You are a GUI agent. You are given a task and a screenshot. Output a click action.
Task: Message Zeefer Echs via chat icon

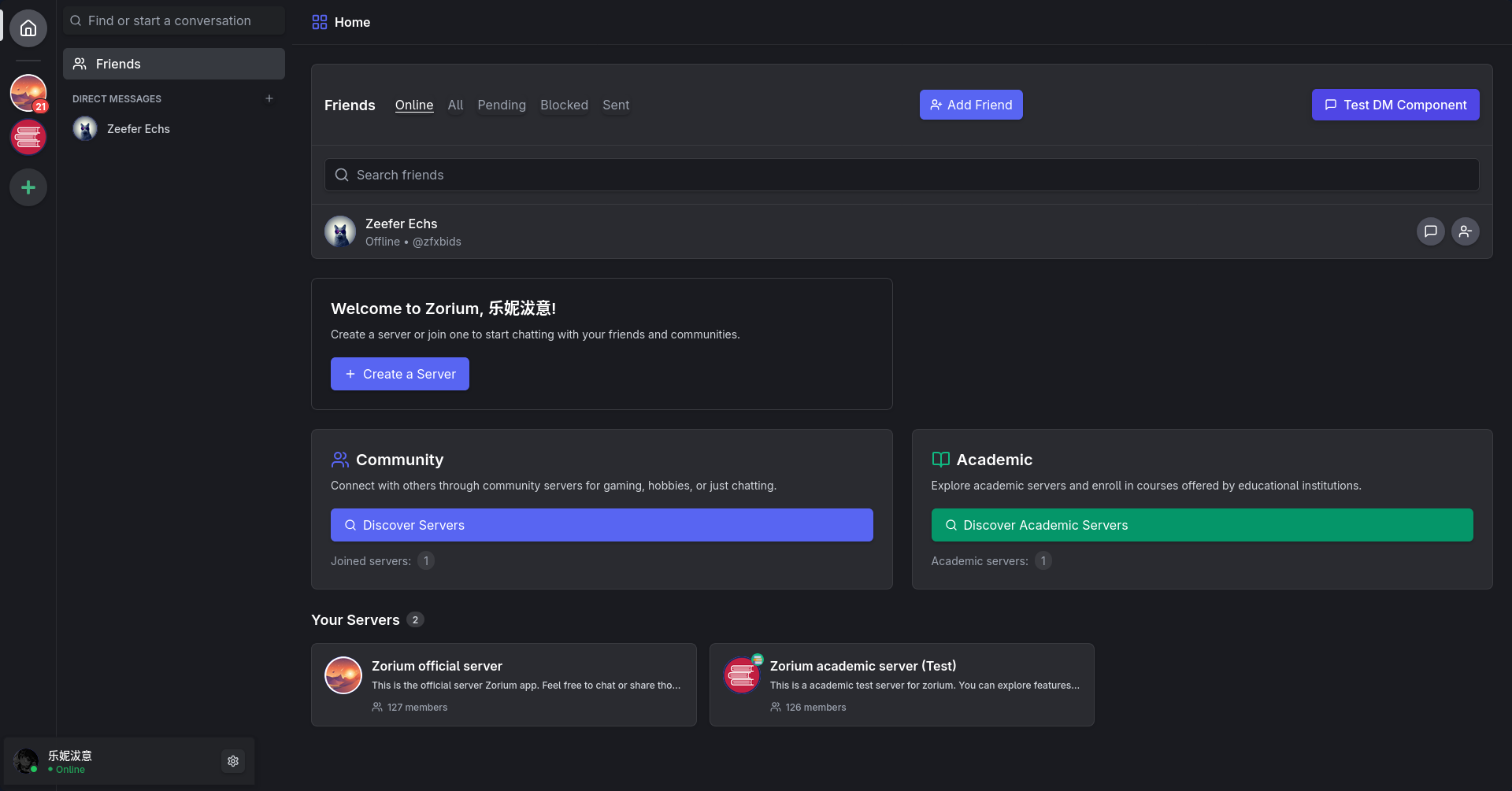(1430, 231)
